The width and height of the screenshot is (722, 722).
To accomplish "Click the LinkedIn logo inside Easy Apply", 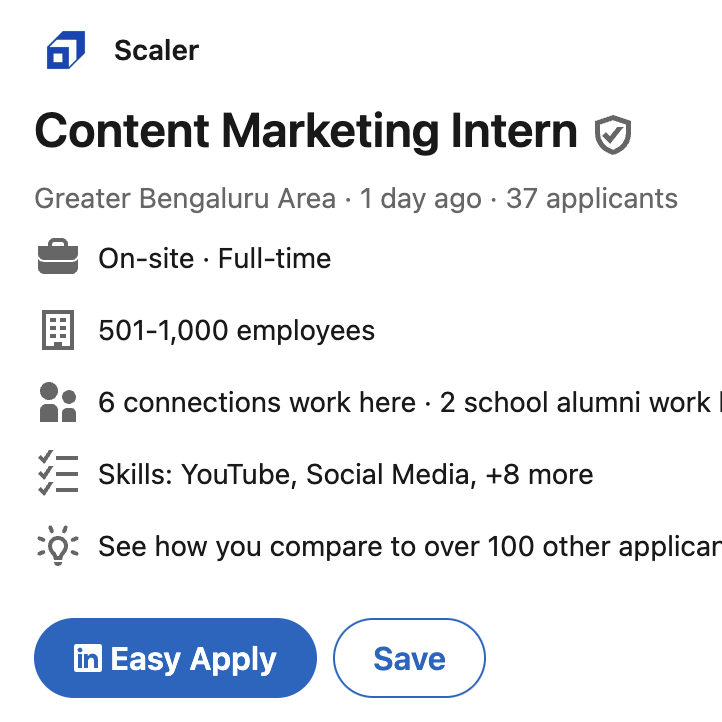I will [88, 659].
